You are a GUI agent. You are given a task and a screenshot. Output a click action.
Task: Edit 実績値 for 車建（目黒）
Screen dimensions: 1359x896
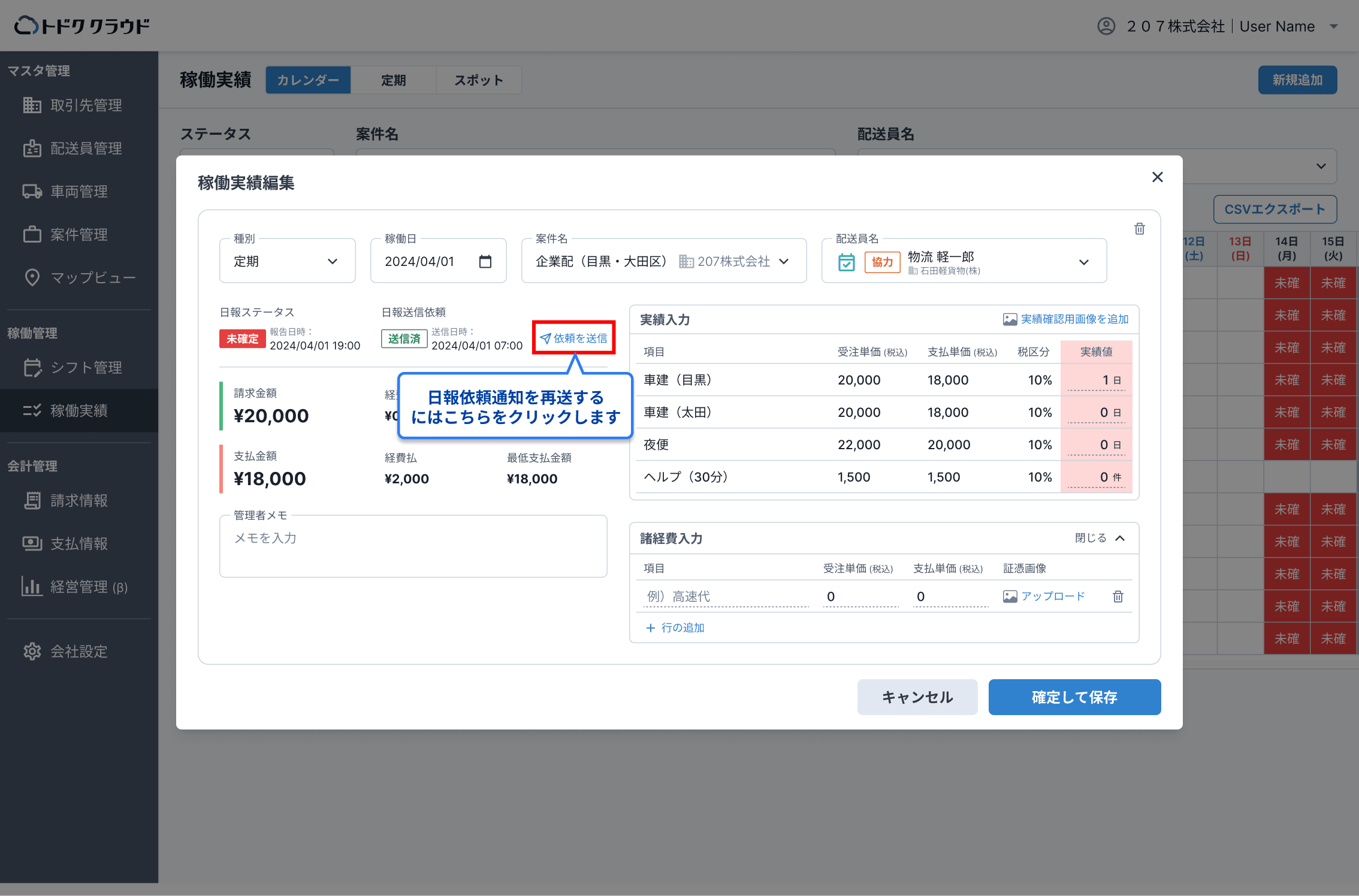(x=1097, y=380)
